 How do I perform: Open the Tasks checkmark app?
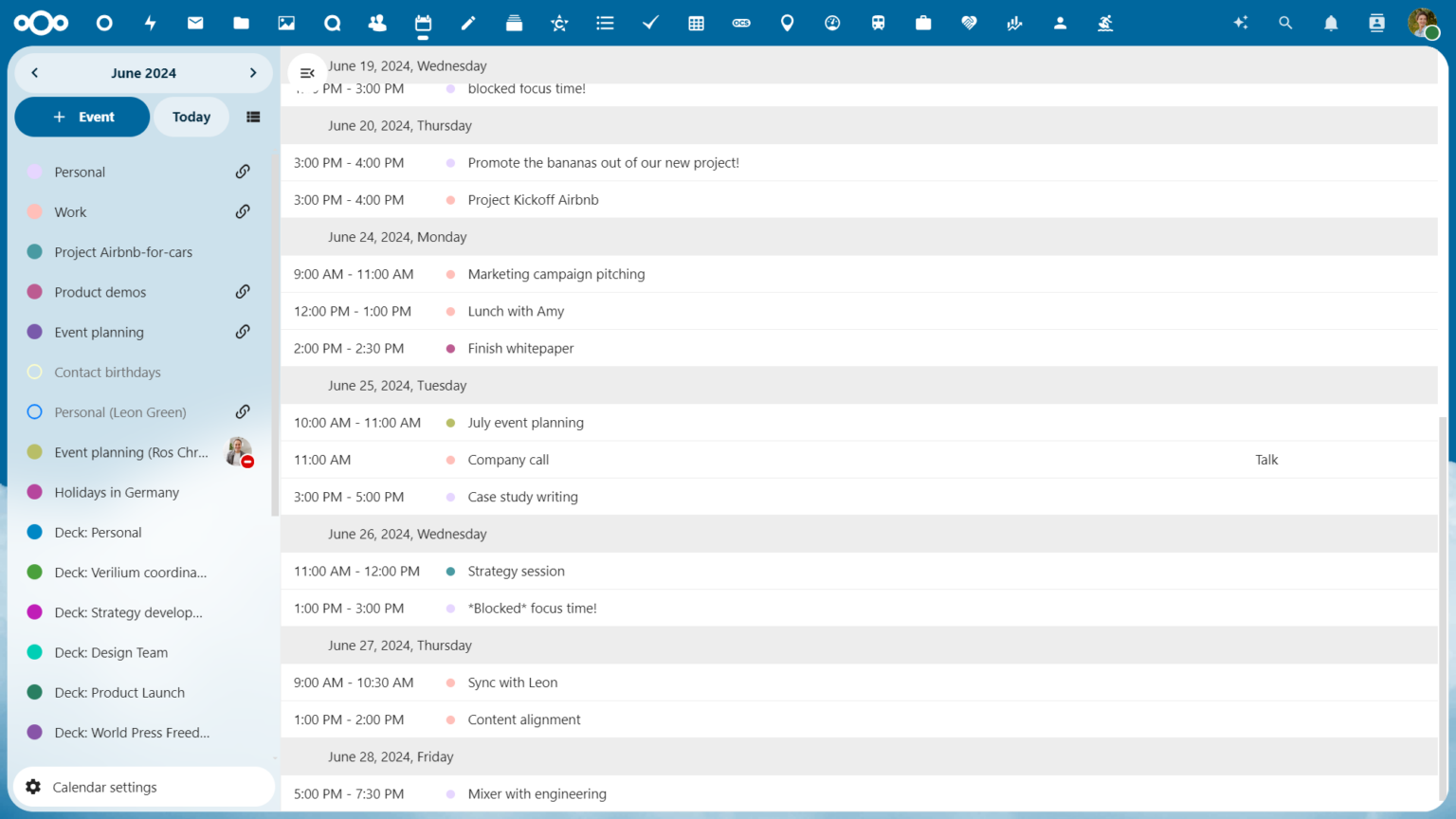tap(650, 23)
